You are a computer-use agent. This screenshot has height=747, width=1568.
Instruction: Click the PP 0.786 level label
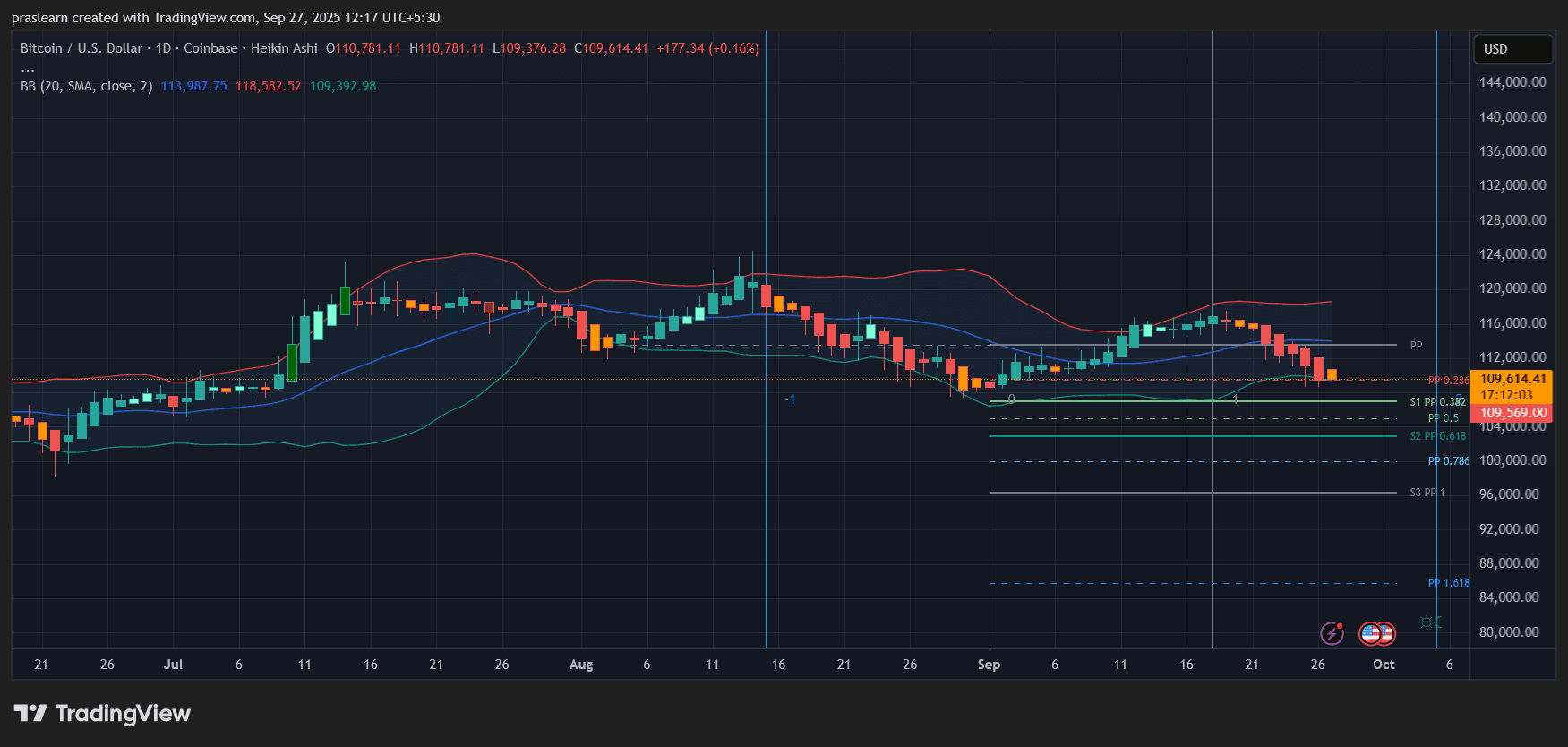(1448, 461)
